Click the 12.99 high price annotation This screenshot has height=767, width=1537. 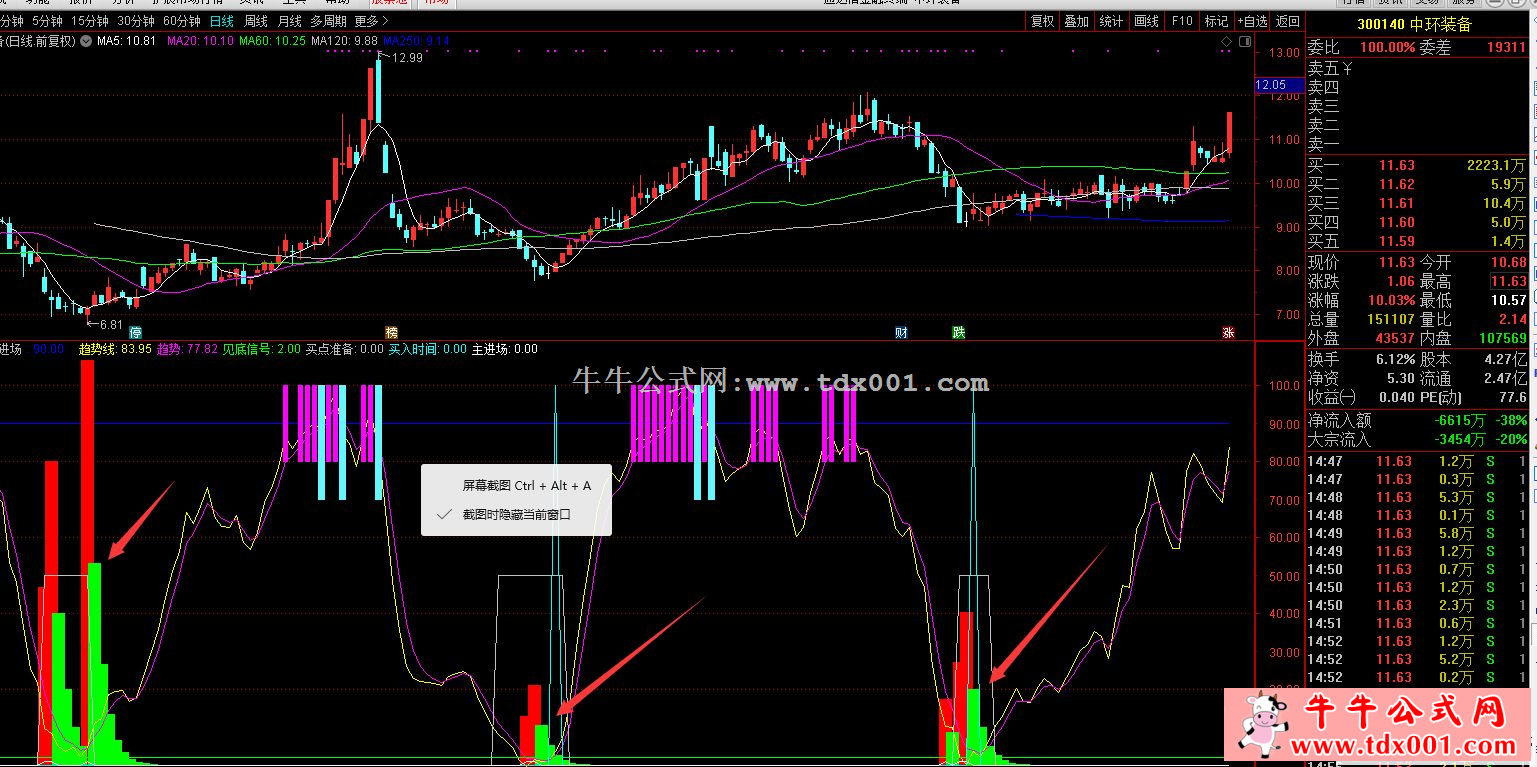click(x=407, y=58)
